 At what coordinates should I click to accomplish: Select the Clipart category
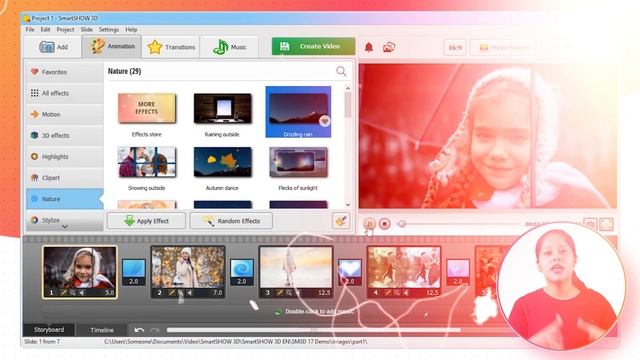coord(65,178)
